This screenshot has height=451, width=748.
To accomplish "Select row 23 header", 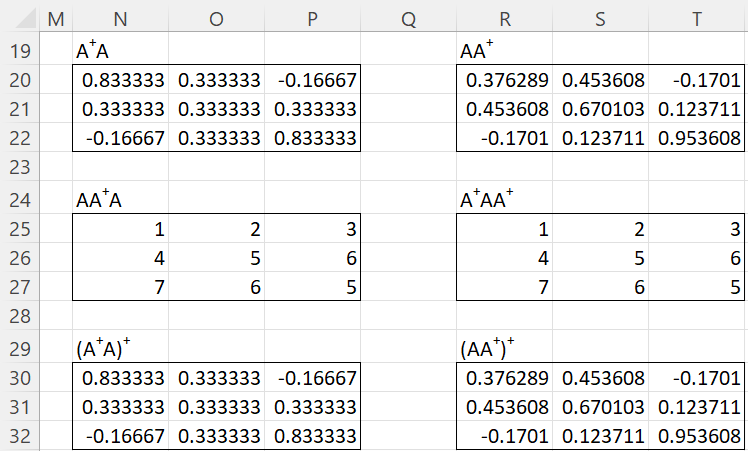I will pos(20,167).
